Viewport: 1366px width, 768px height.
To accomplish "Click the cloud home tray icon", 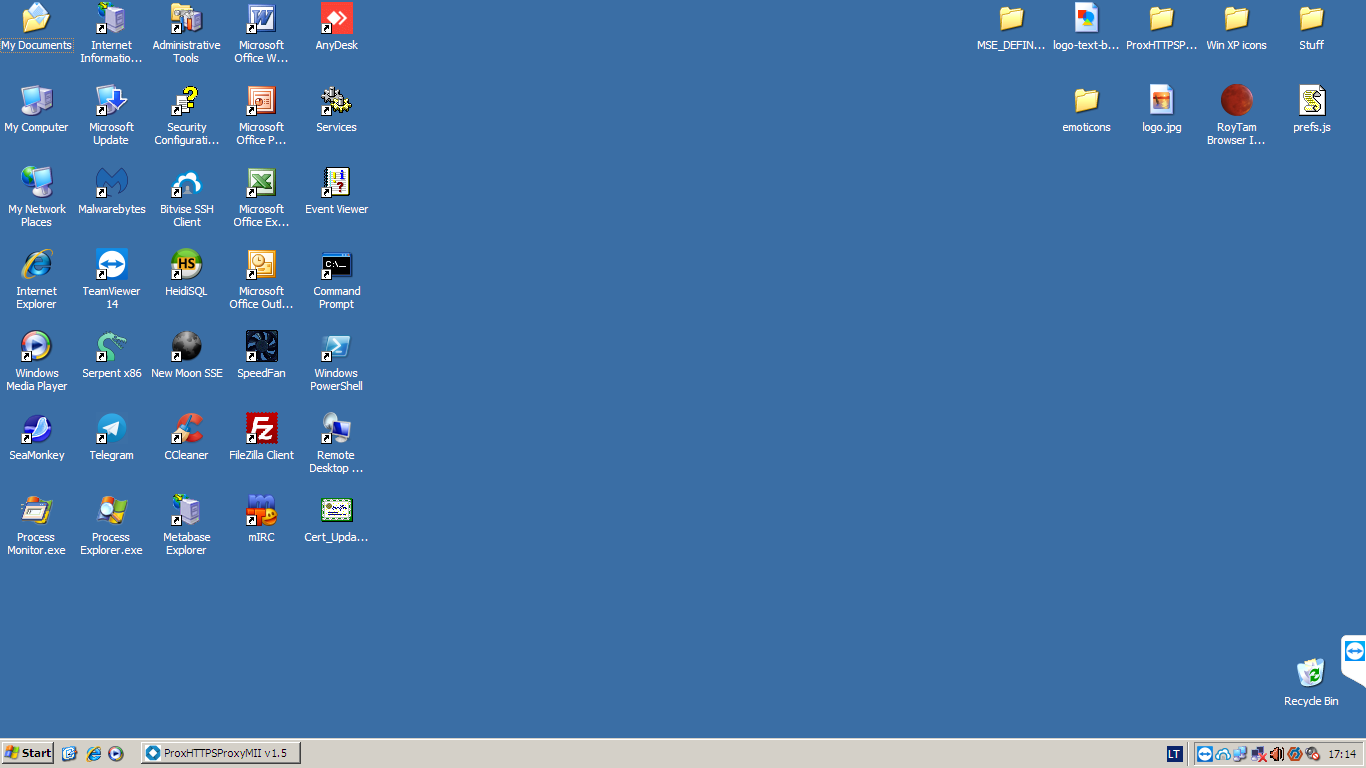I will 1223,754.
